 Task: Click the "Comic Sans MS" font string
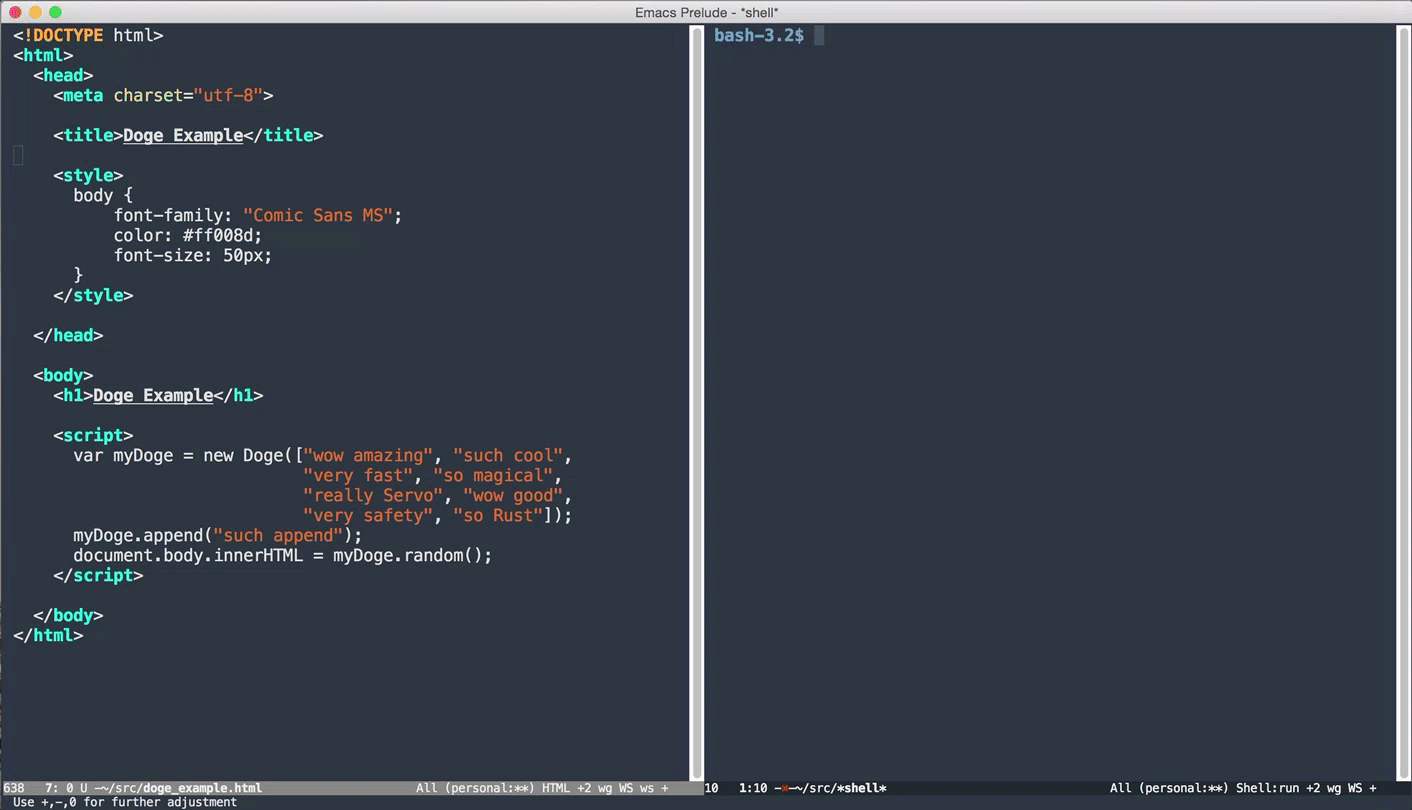pos(318,215)
